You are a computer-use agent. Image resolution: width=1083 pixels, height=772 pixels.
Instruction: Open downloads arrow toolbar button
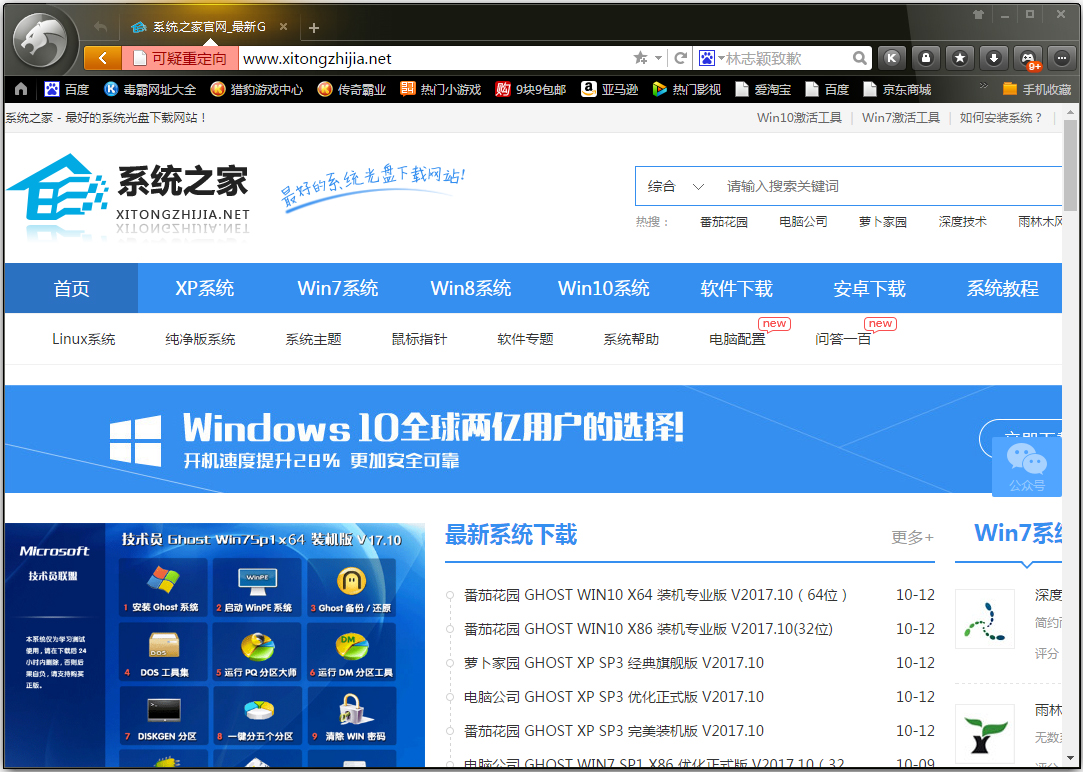point(993,59)
